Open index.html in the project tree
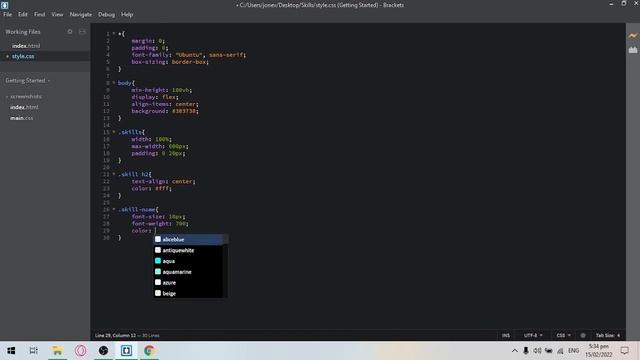 (24, 107)
